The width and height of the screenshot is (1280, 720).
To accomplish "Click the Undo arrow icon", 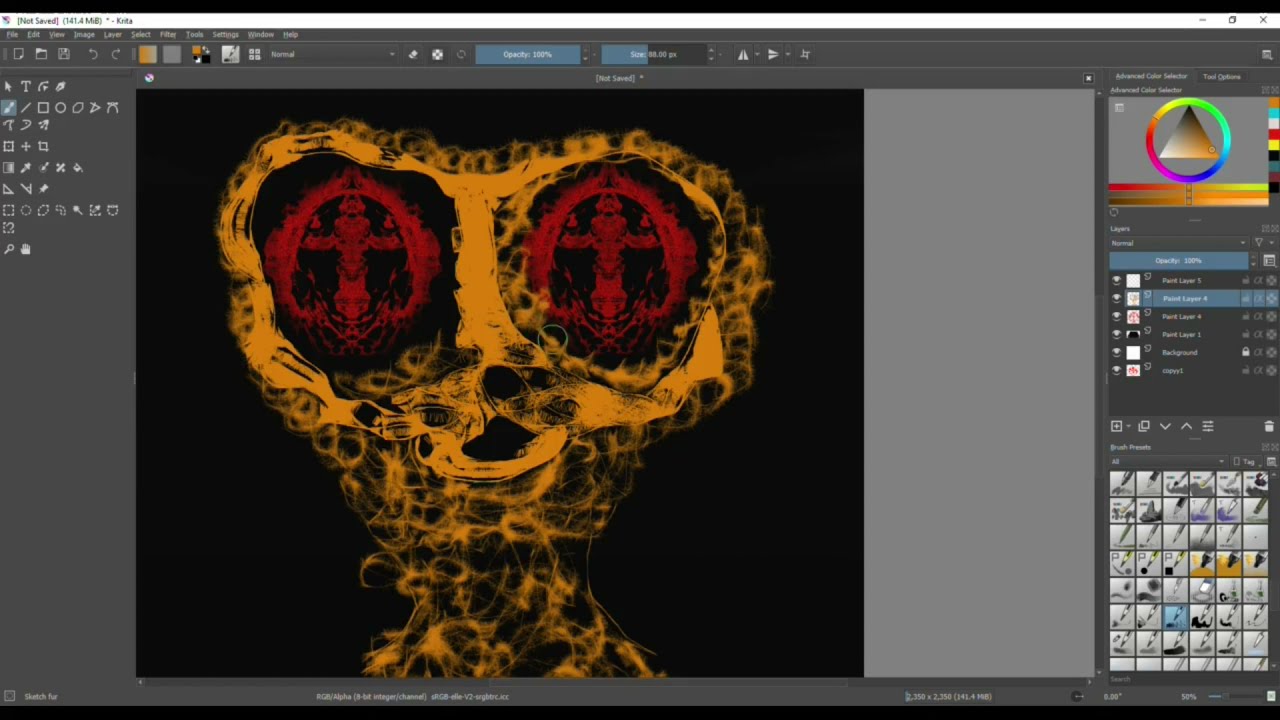I will 93,54.
